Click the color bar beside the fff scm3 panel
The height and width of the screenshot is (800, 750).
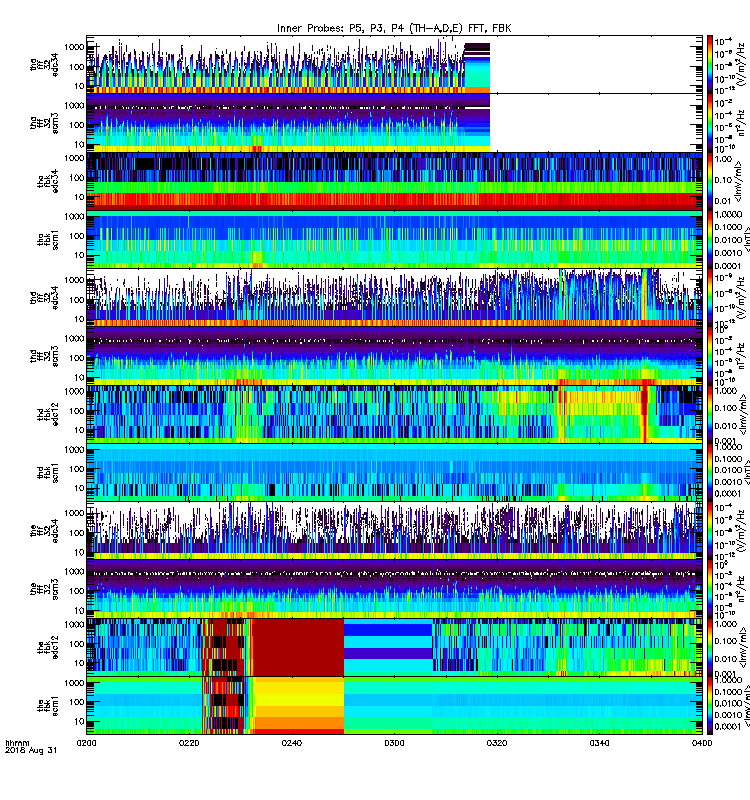(710, 589)
